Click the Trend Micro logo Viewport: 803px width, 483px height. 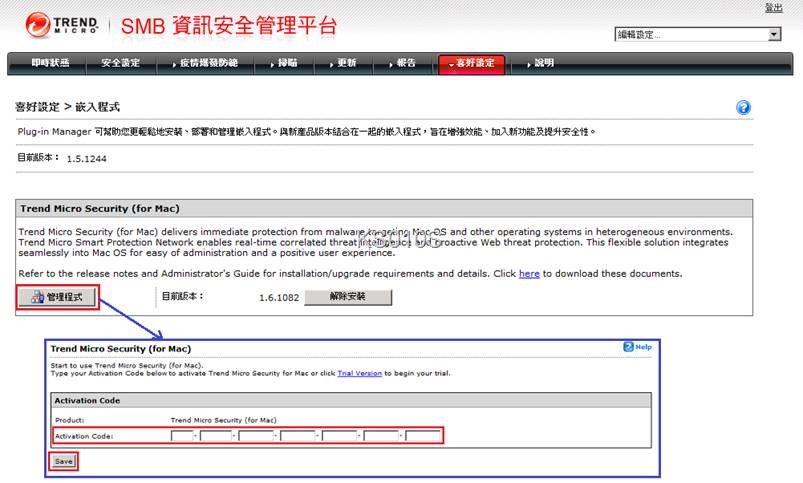click(x=61, y=25)
